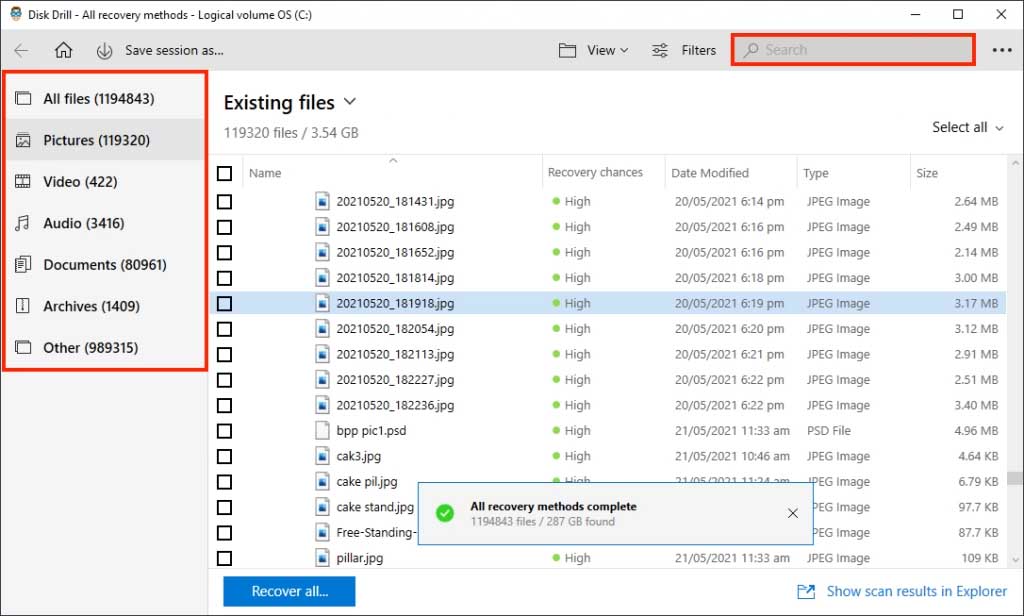Check the box for 20210520_182113.jpg
The image size is (1024, 616).
click(x=224, y=354)
